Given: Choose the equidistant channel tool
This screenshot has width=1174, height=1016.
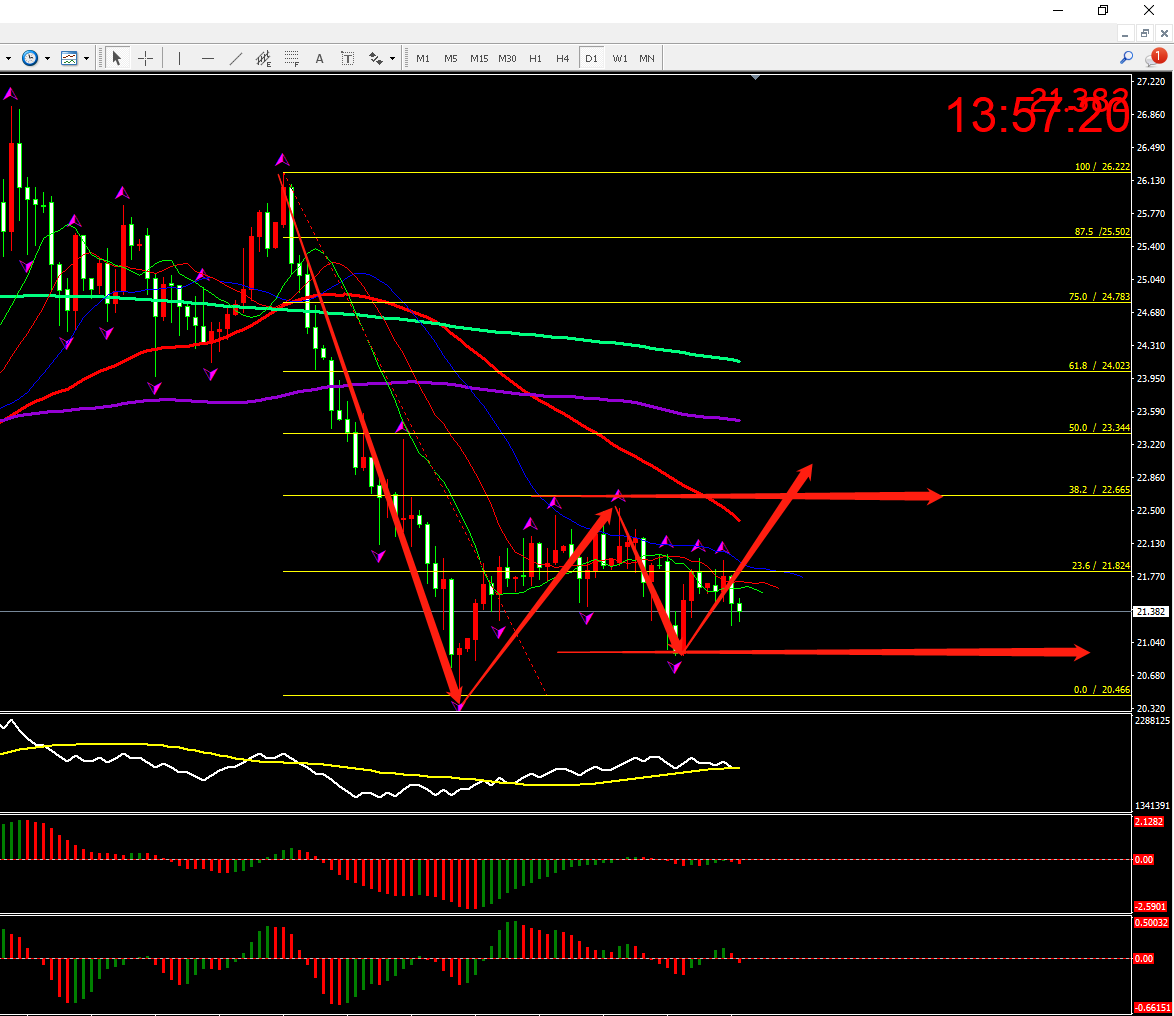Looking at the screenshot, I should 264,58.
